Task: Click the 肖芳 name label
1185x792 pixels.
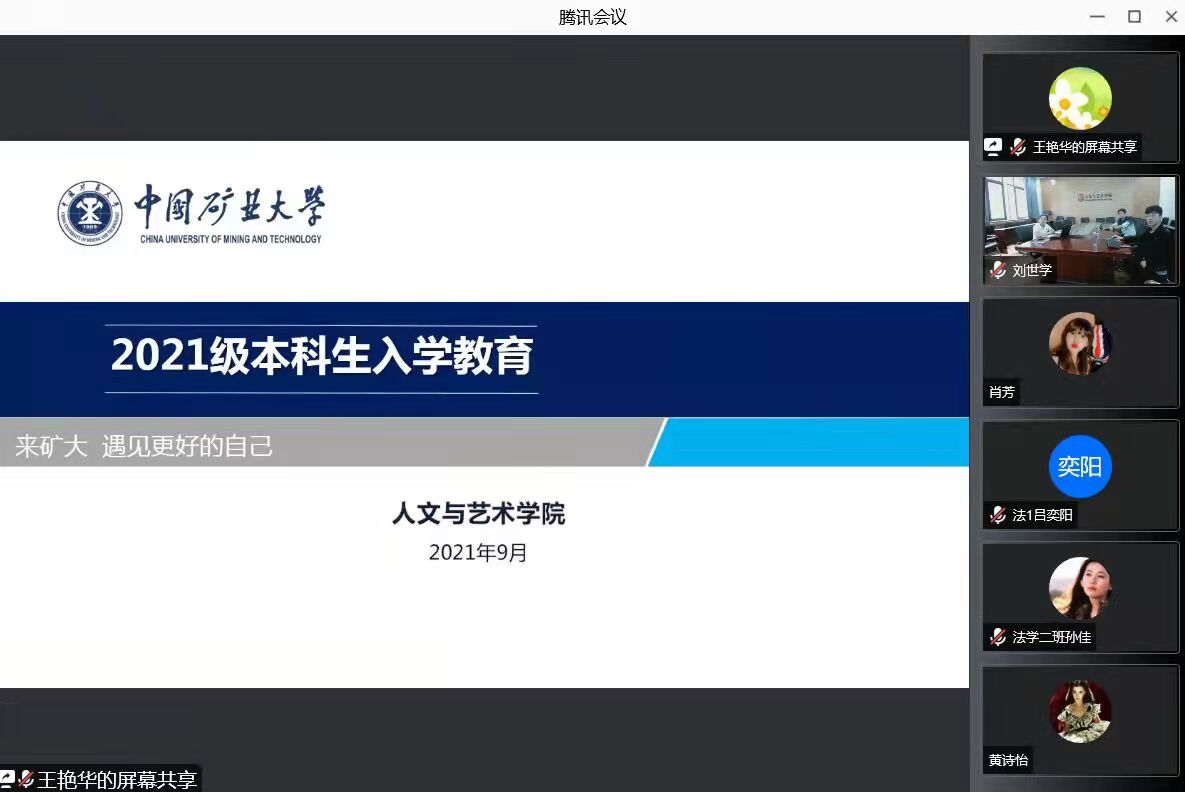Action: [x=1002, y=392]
